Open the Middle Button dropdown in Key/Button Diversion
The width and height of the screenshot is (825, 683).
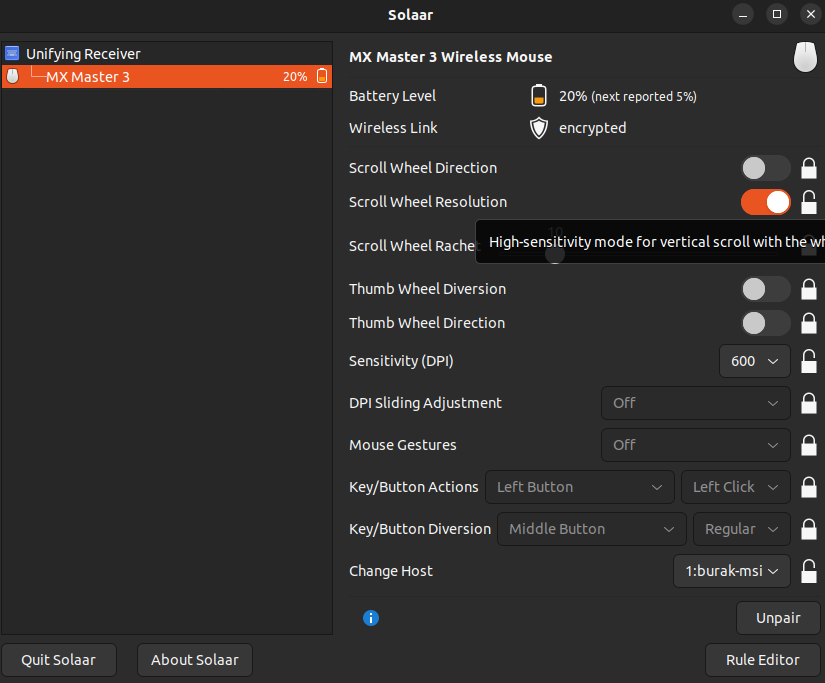coord(591,529)
